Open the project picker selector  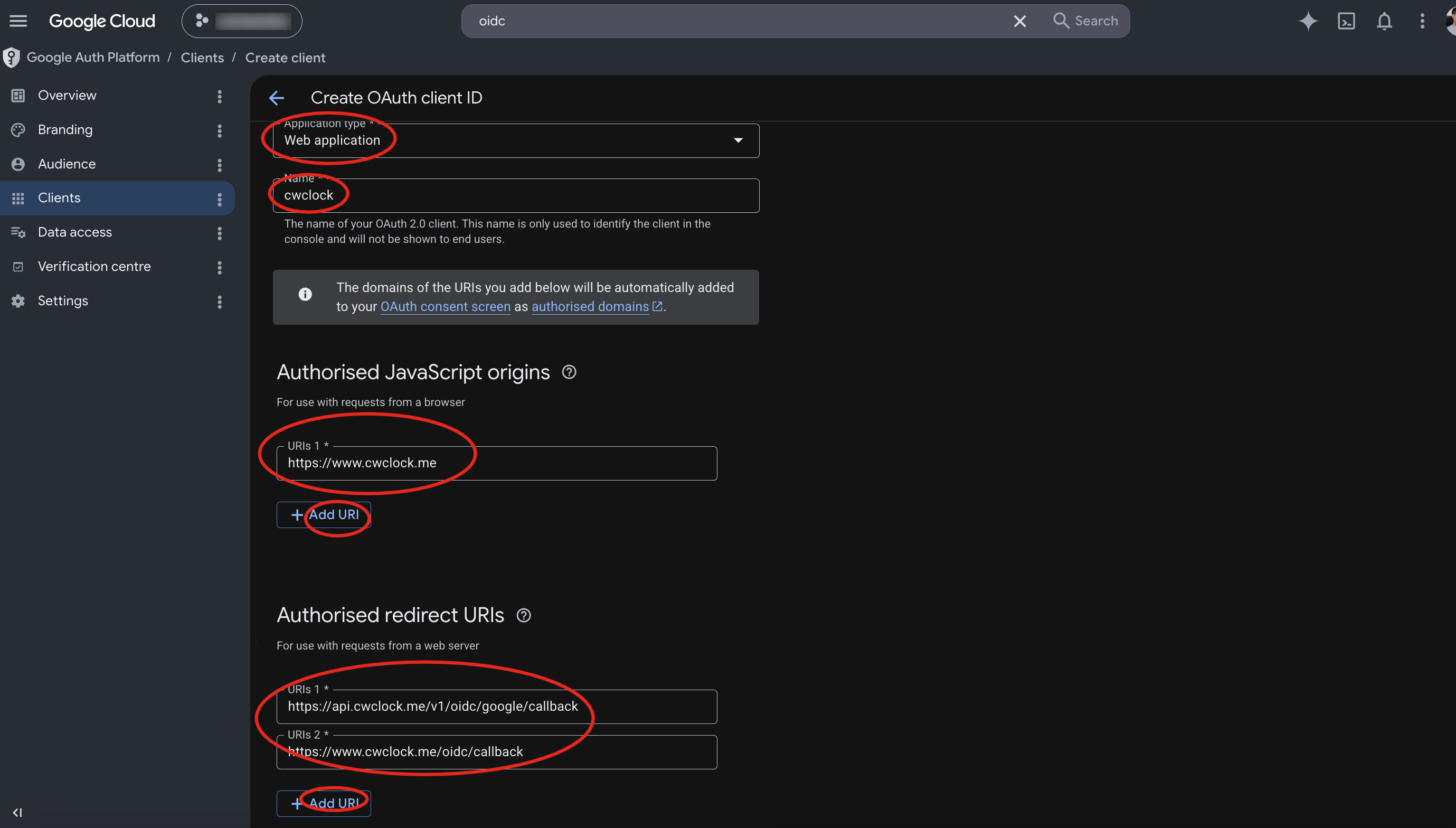[242, 21]
